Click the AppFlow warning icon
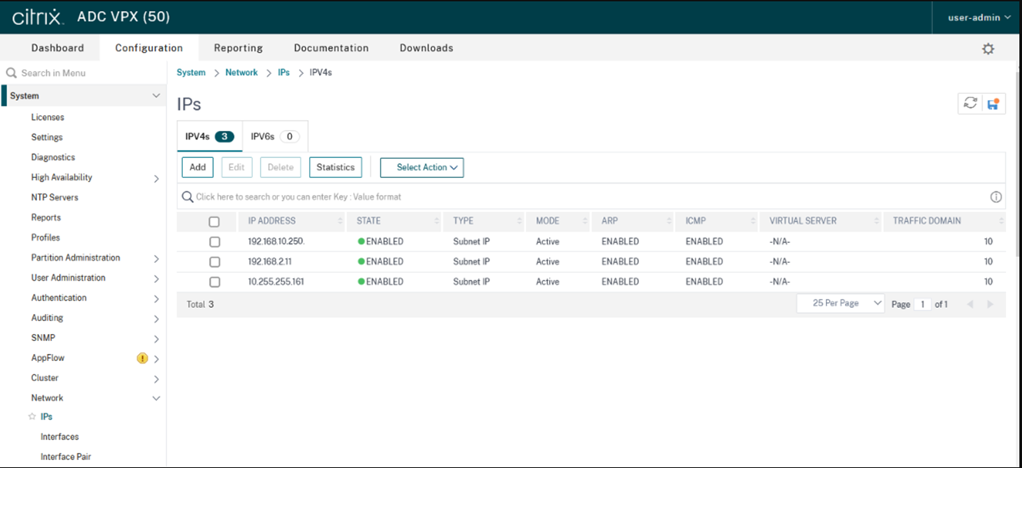The image size is (1022, 528). (142, 358)
